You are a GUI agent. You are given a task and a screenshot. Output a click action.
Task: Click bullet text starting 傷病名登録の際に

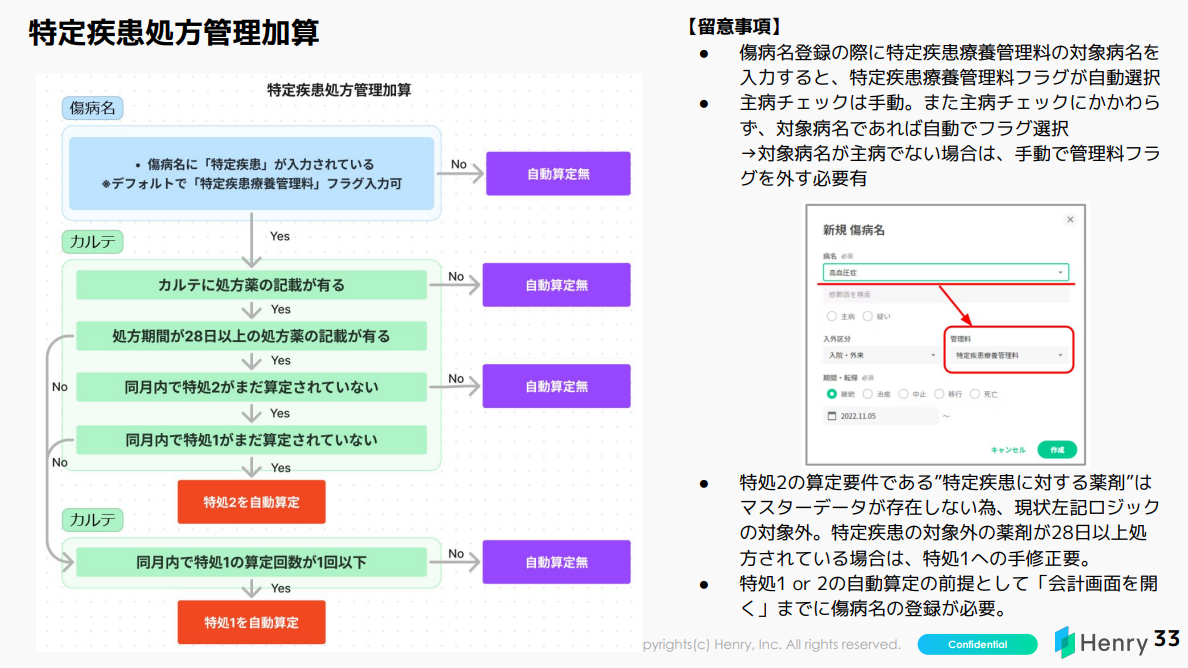(949, 64)
